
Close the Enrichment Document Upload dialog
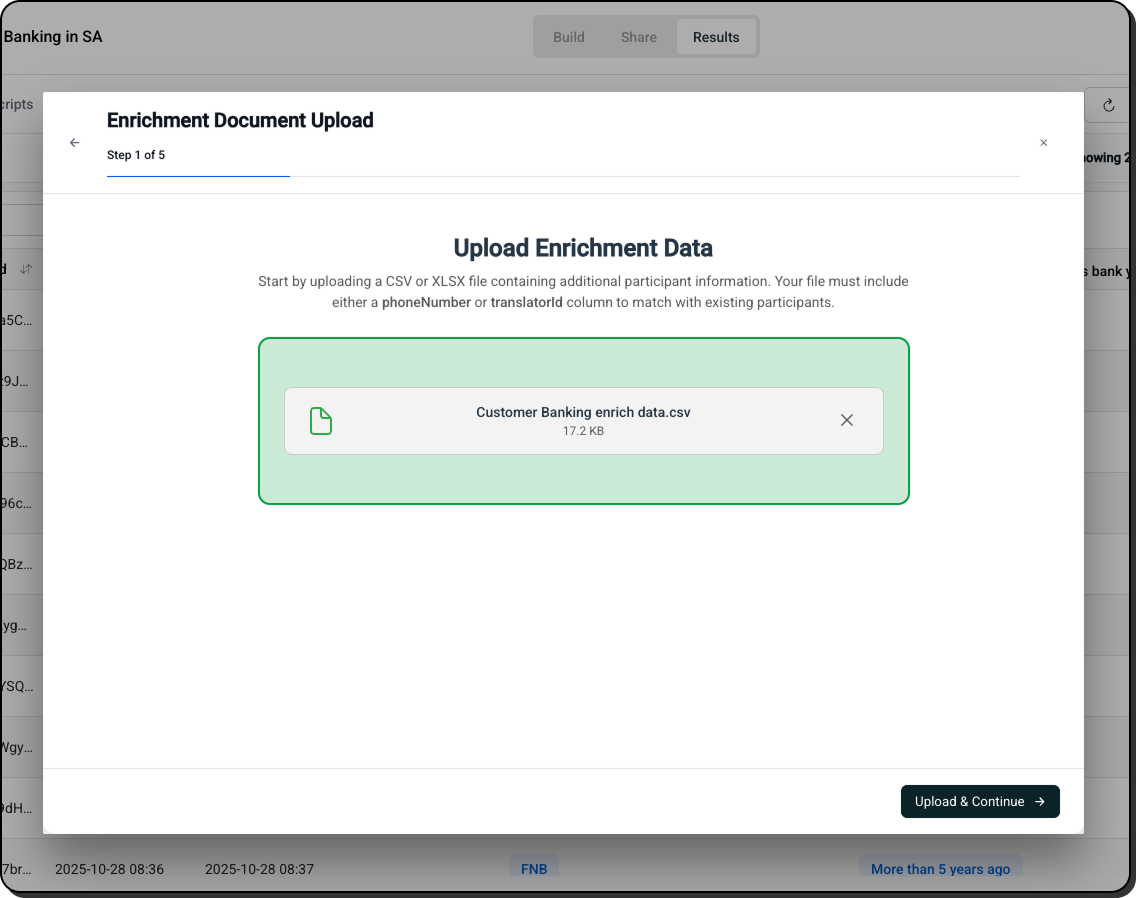[1043, 143]
